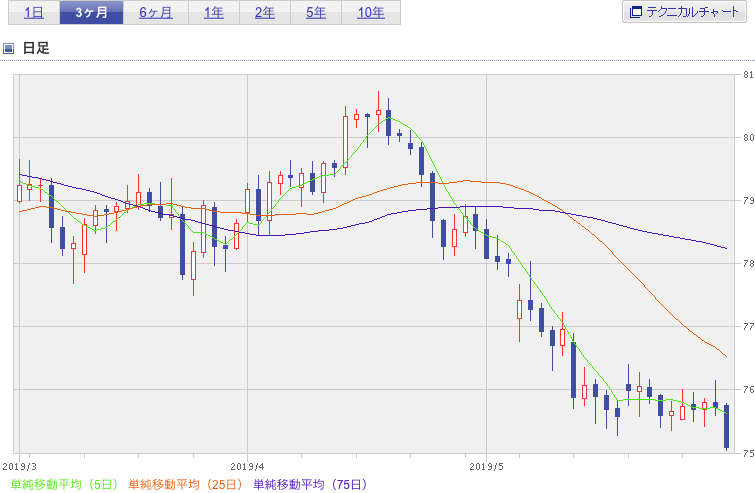Screen dimensions: 755x493
Task: Click the window icon in テクニカルチャート button
Action: [636, 12]
